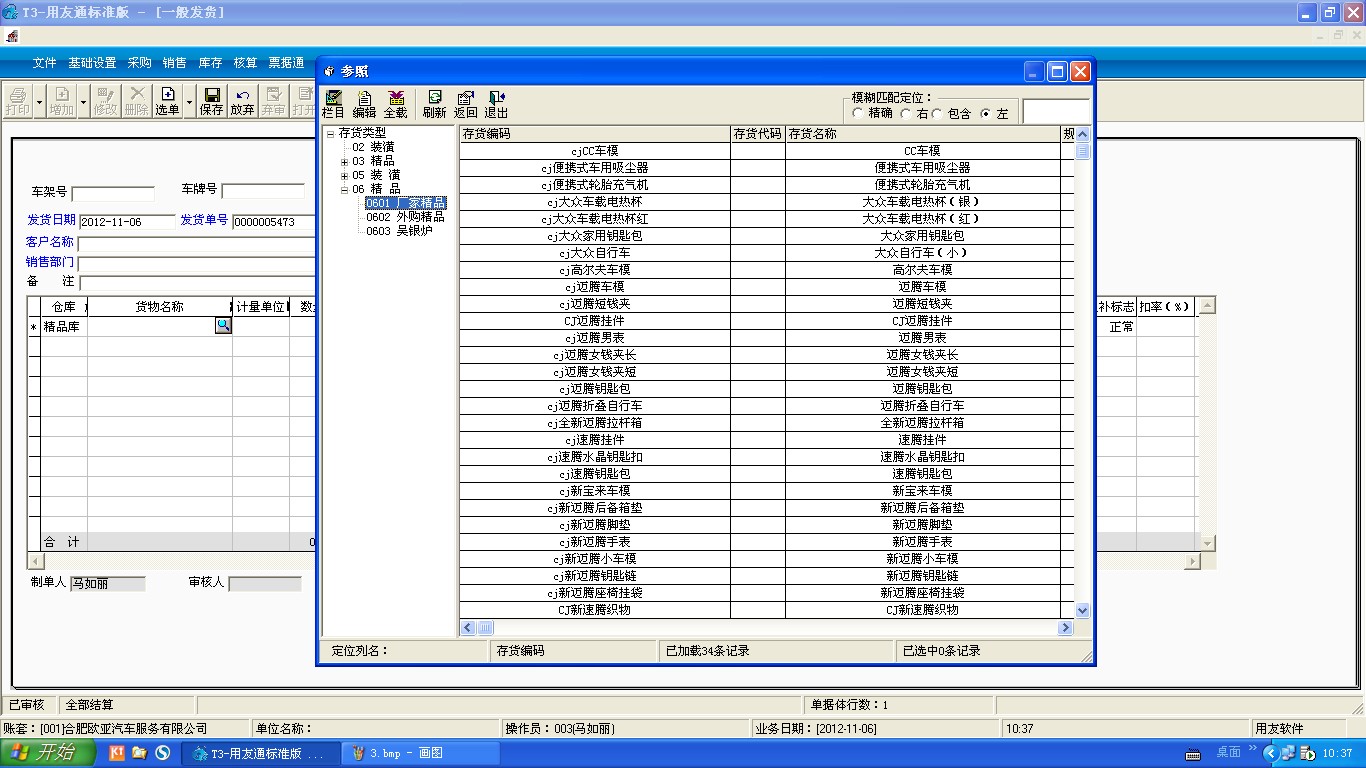The image size is (1366, 768).
Task: Select the 右 right match radio button
Action: tap(906, 114)
